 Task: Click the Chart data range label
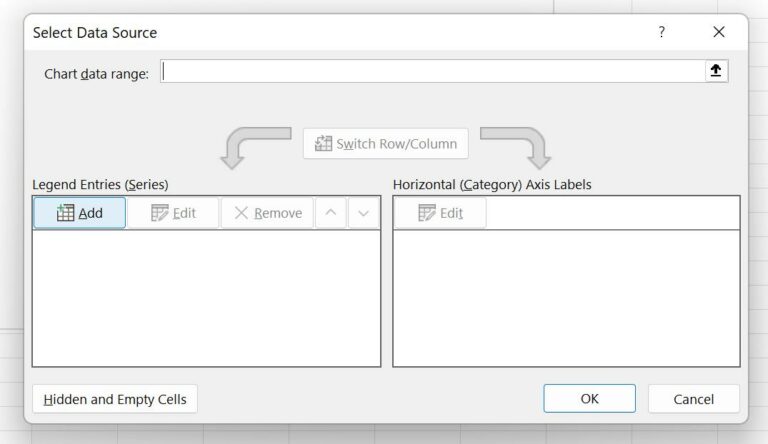[x=96, y=74]
